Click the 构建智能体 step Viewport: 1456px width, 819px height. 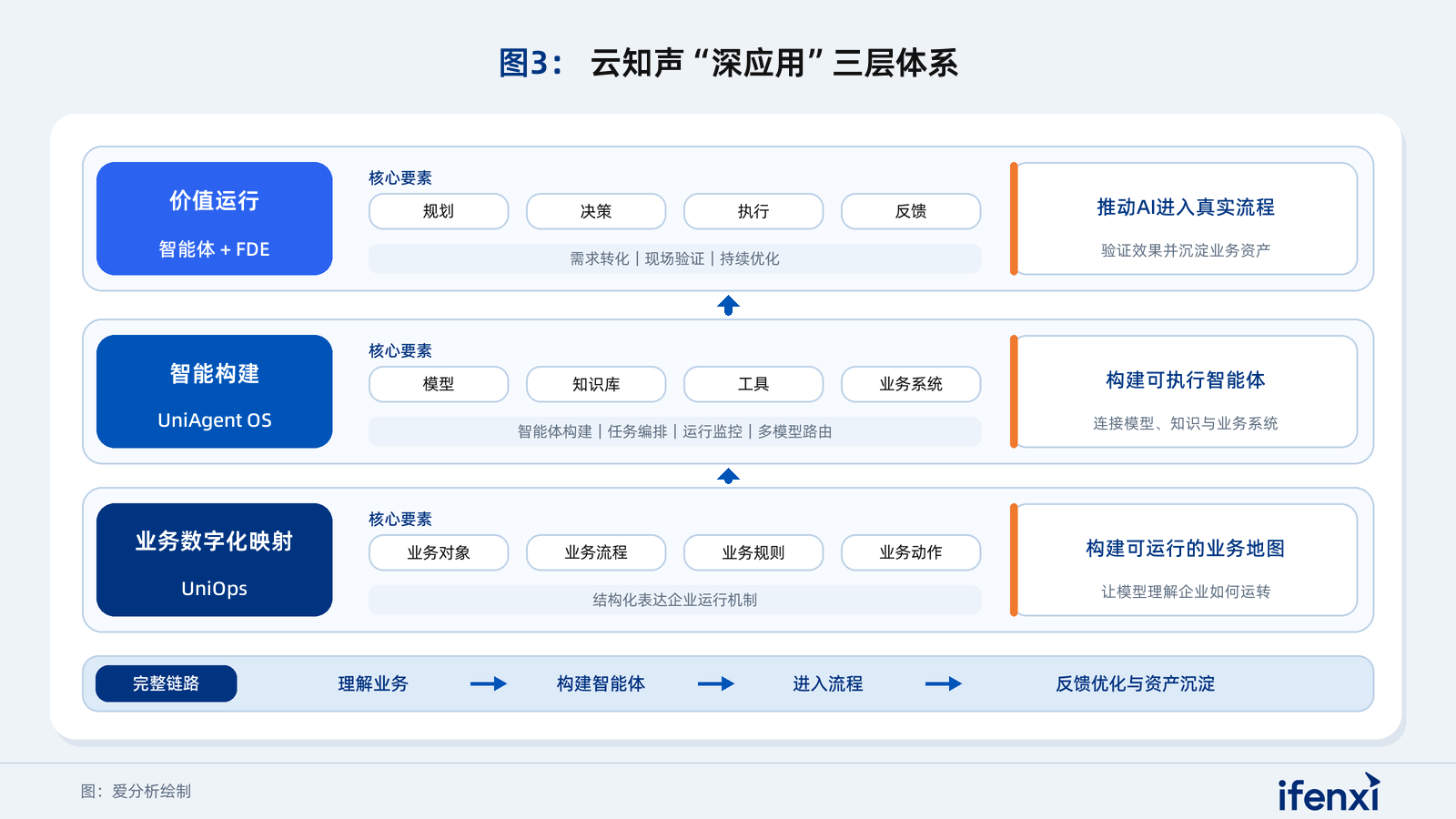[601, 683]
